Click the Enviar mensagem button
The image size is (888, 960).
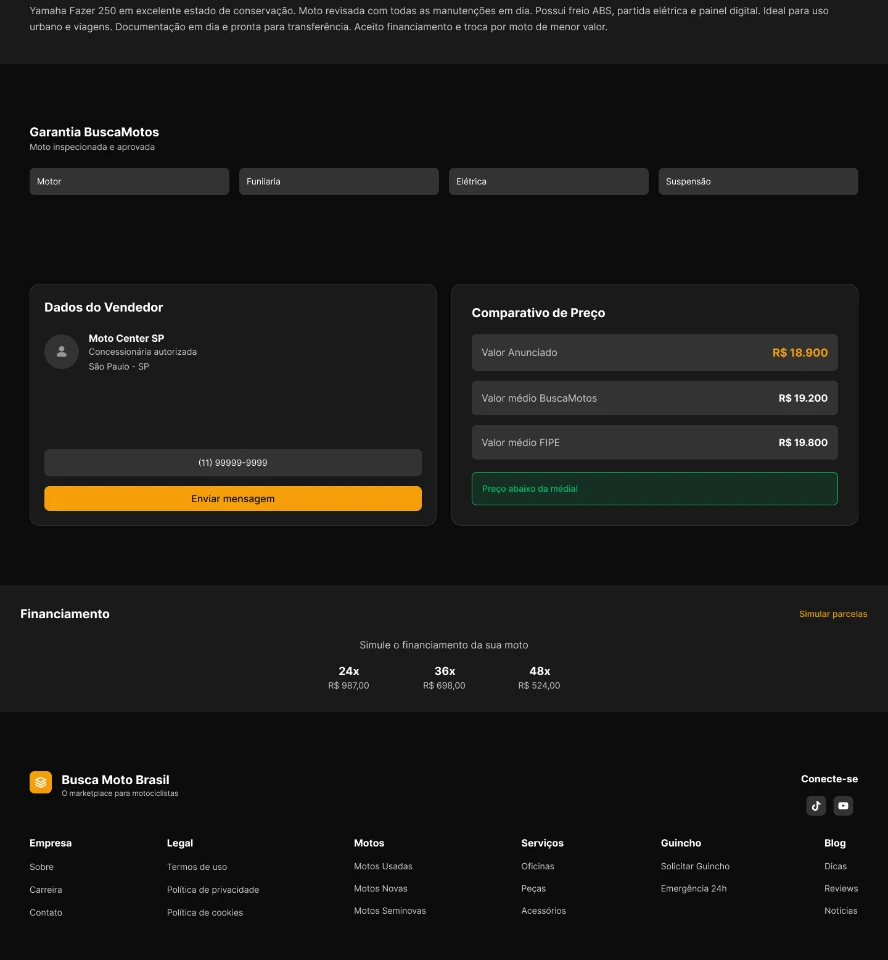[x=233, y=498]
